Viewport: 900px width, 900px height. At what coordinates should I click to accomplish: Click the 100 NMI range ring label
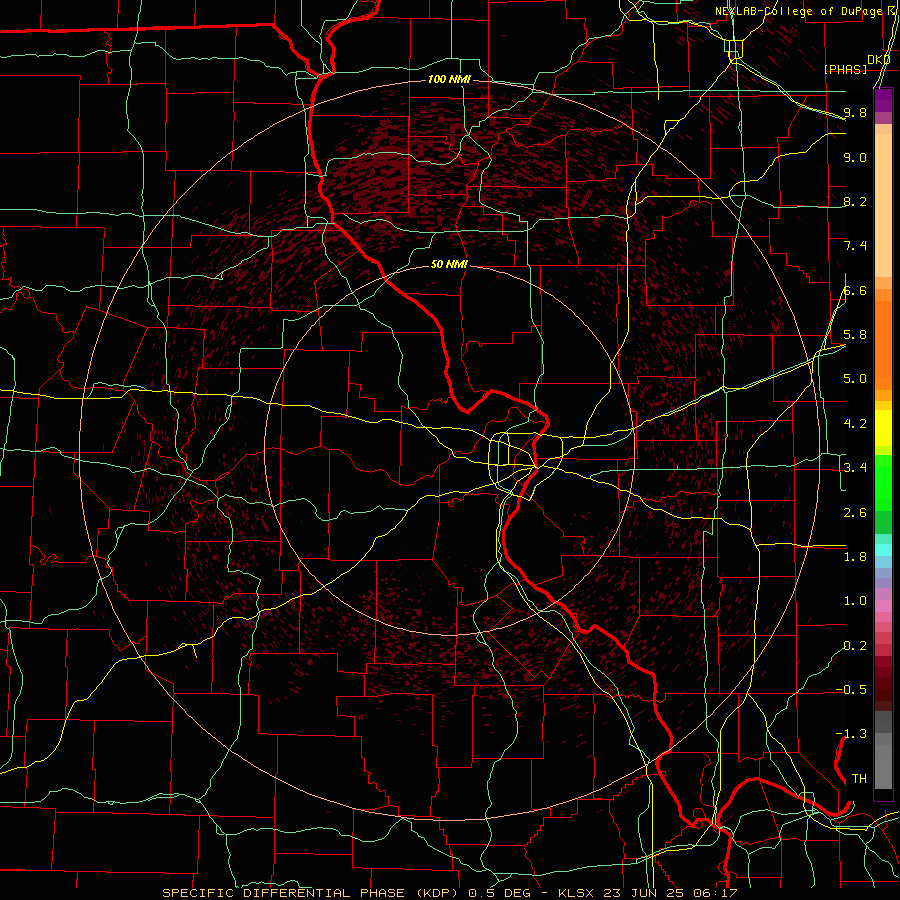pos(449,79)
